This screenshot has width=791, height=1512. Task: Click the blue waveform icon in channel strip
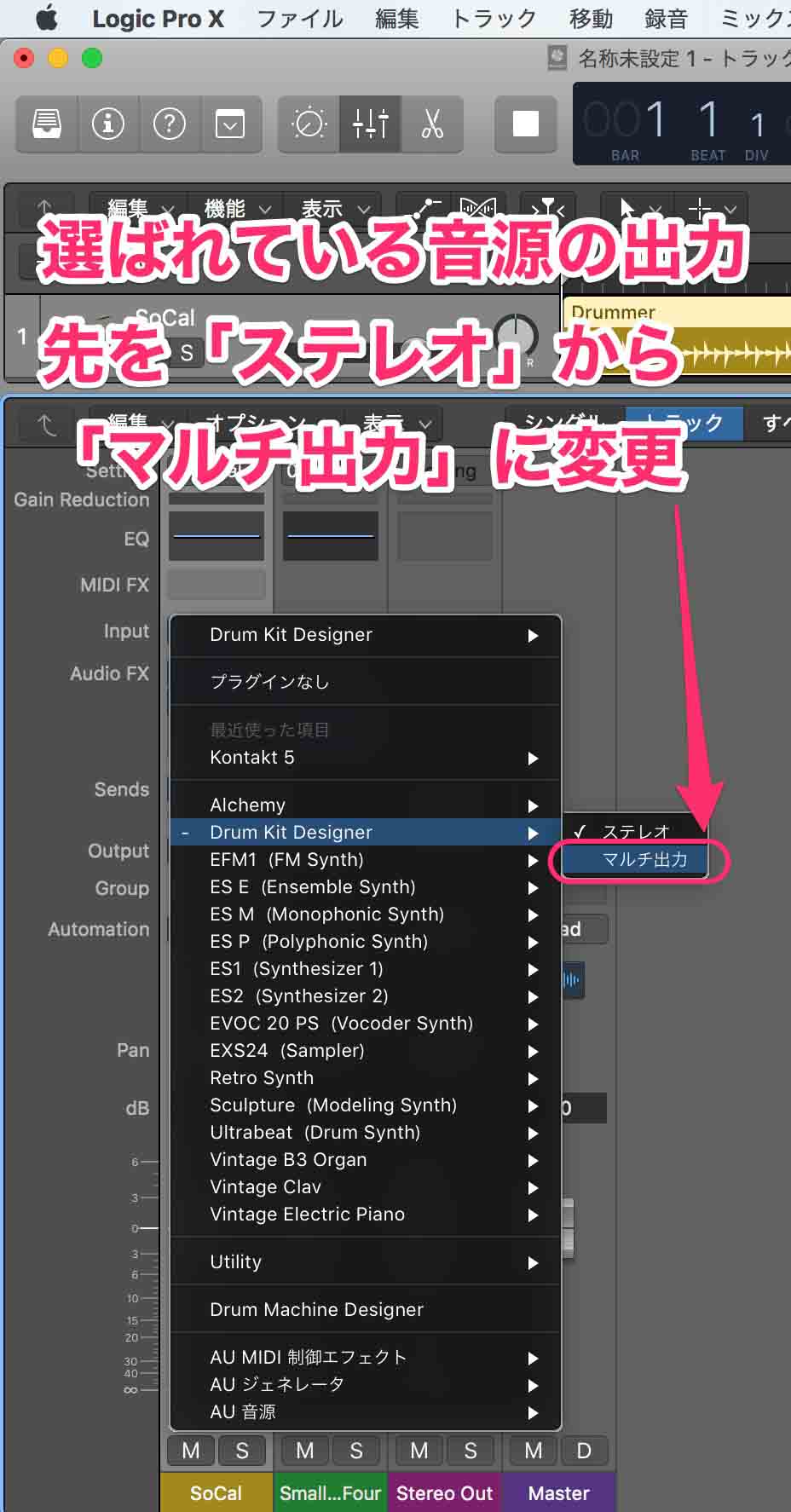[572, 980]
